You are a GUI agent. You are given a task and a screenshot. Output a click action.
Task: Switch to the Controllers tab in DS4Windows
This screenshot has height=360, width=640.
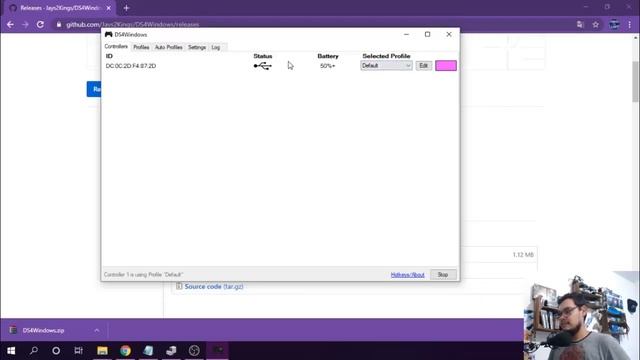[116, 47]
